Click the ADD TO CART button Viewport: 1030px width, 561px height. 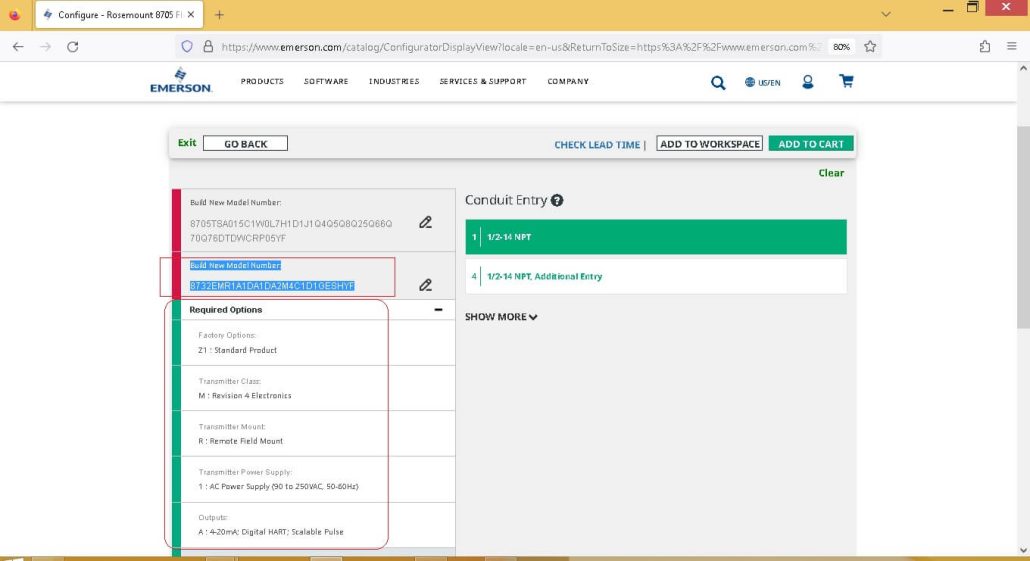click(811, 144)
